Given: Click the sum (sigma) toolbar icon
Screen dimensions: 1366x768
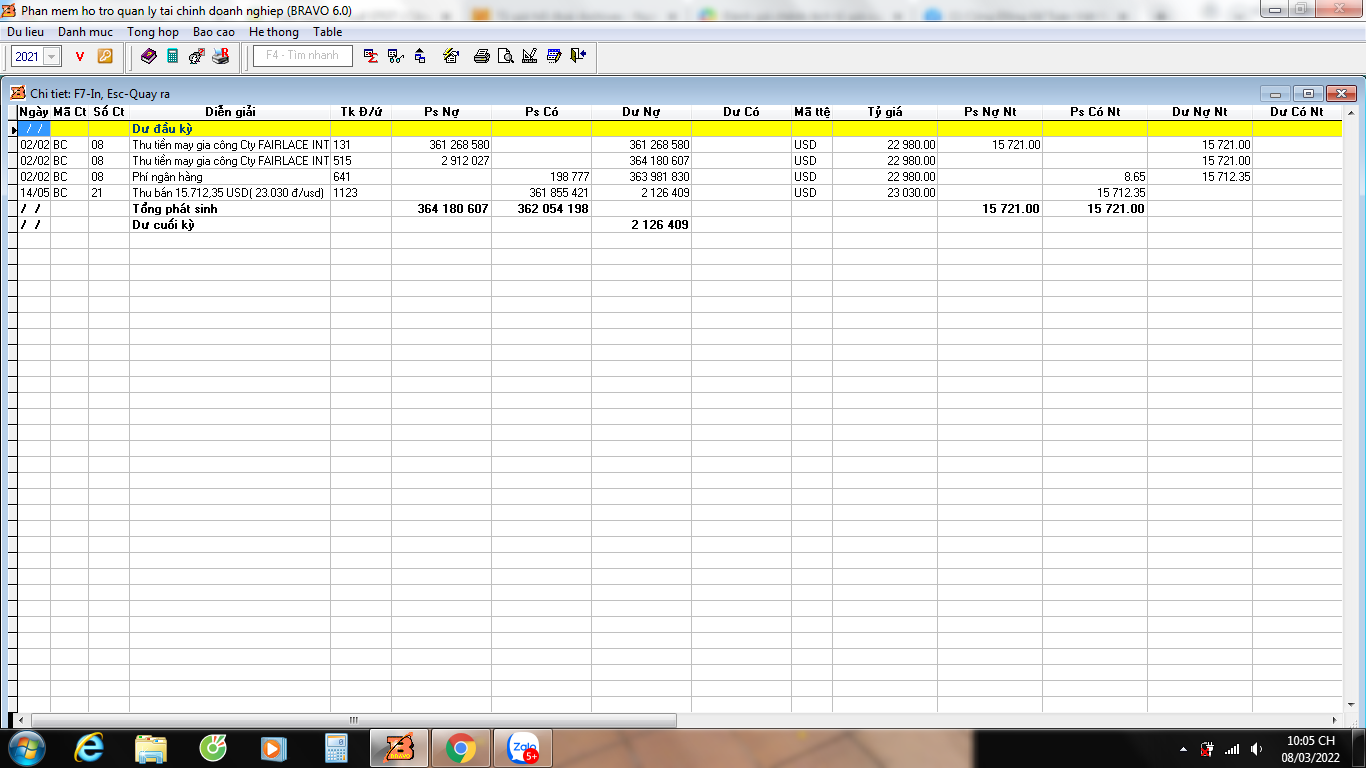Looking at the screenshot, I should pos(371,56).
